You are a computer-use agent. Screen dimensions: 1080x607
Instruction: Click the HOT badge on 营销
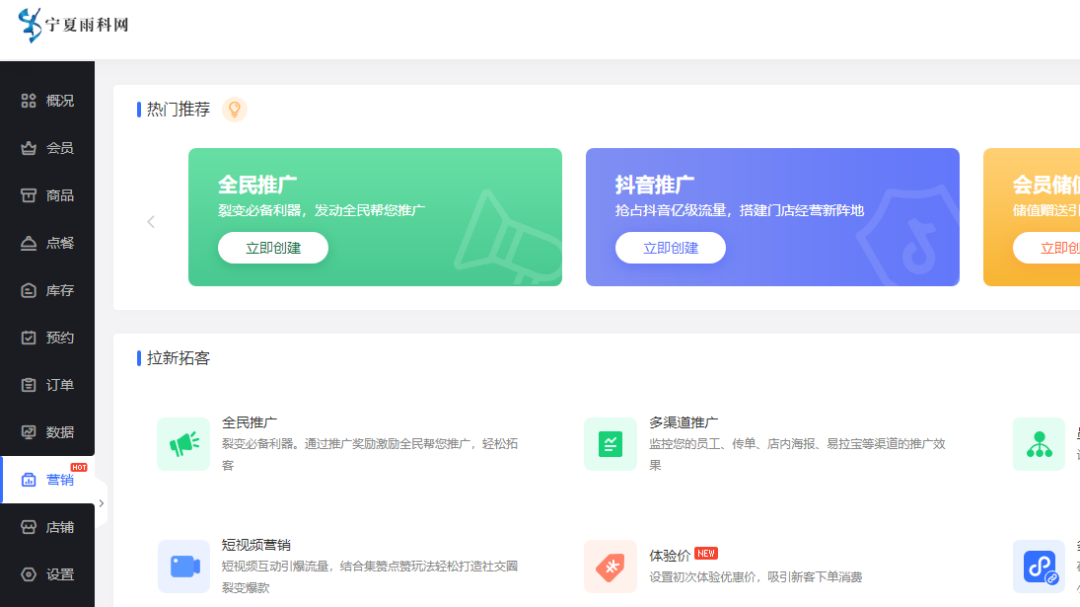(79, 467)
